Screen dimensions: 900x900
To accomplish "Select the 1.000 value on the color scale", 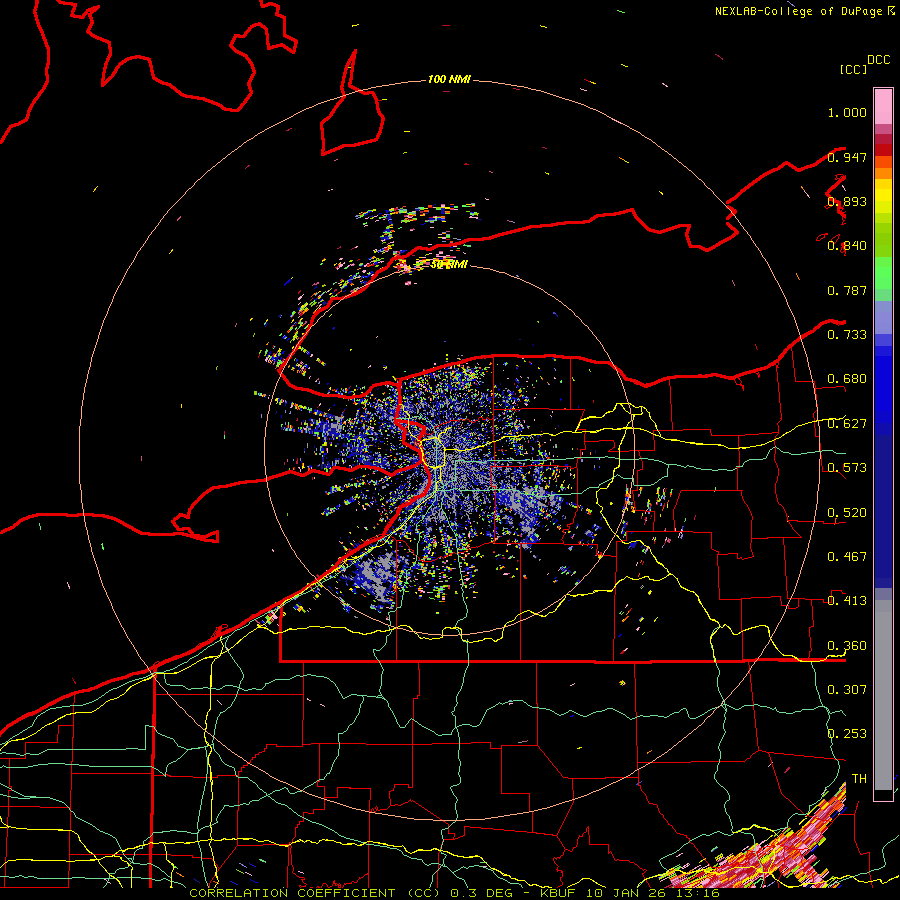I will [x=847, y=112].
